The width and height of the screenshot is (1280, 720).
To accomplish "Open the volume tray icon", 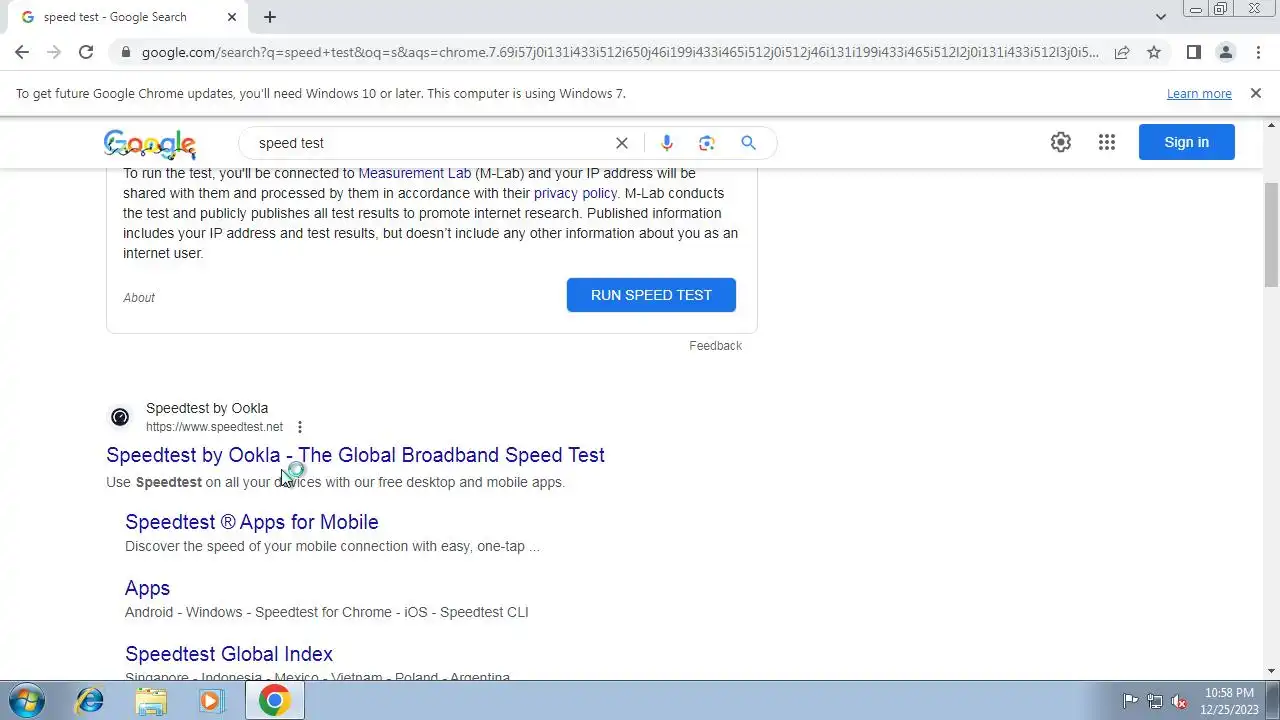I will 1179,701.
